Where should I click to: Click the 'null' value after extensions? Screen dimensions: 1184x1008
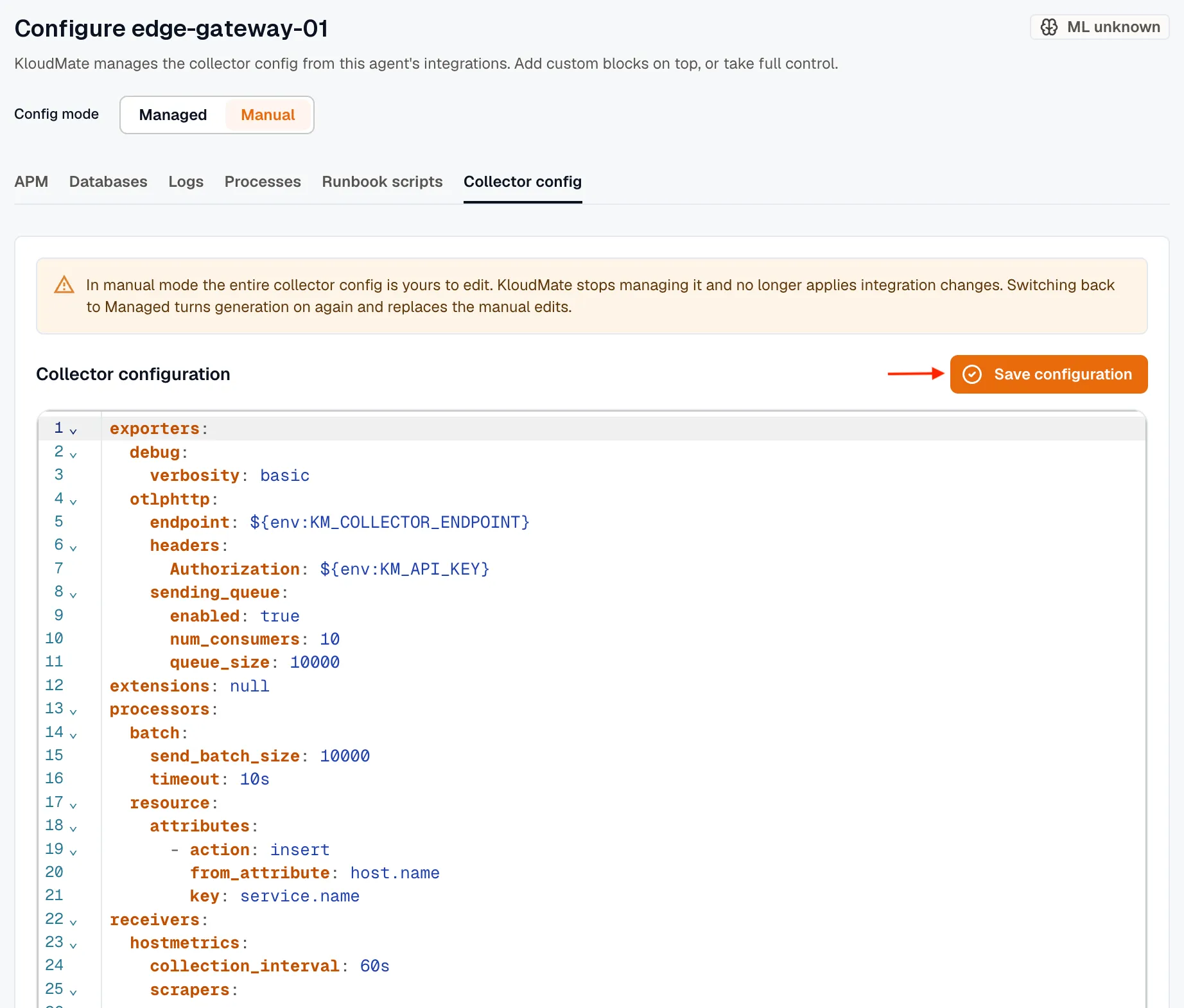point(250,686)
